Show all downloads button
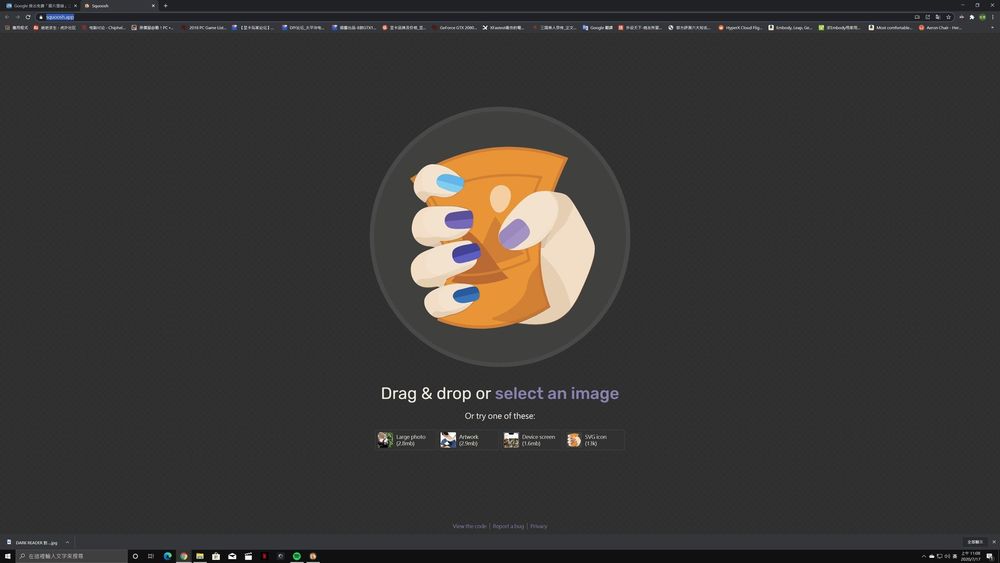Image resolution: width=1000 pixels, height=563 pixels. click(x=975, y=542)
